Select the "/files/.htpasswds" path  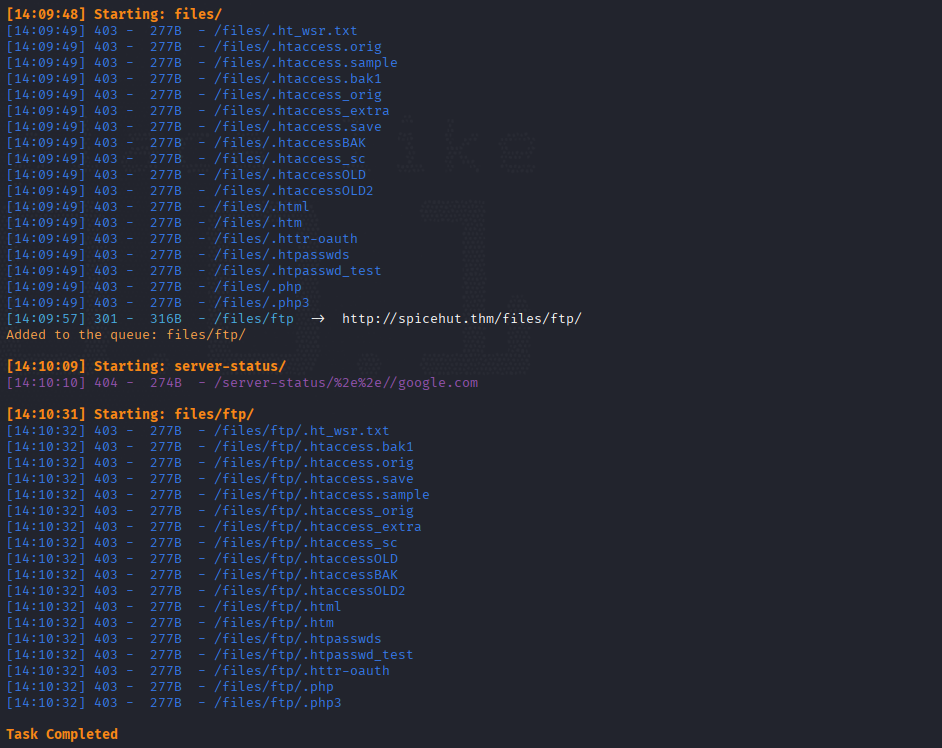coord(282,255)
